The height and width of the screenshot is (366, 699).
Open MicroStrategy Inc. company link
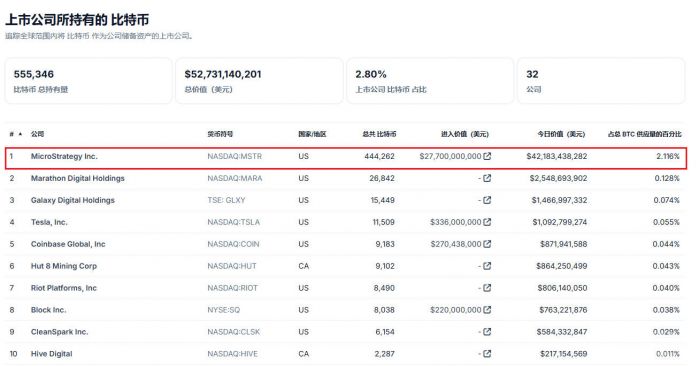64,156
